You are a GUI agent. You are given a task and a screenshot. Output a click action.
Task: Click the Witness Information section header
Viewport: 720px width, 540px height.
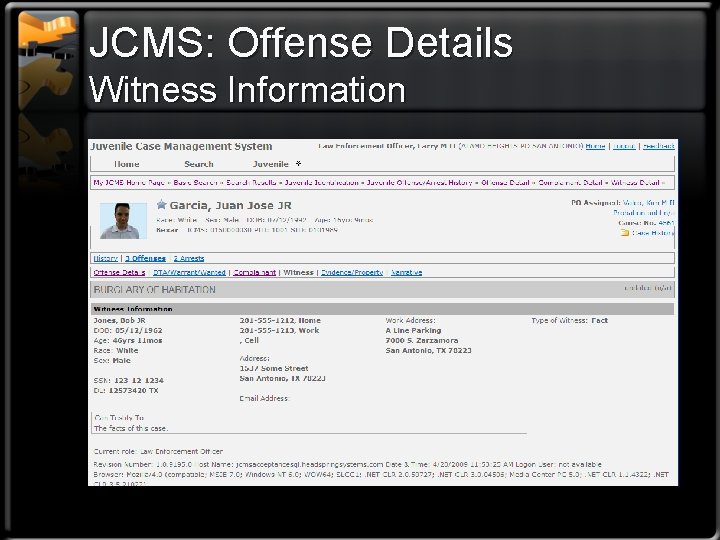(382, 309)
